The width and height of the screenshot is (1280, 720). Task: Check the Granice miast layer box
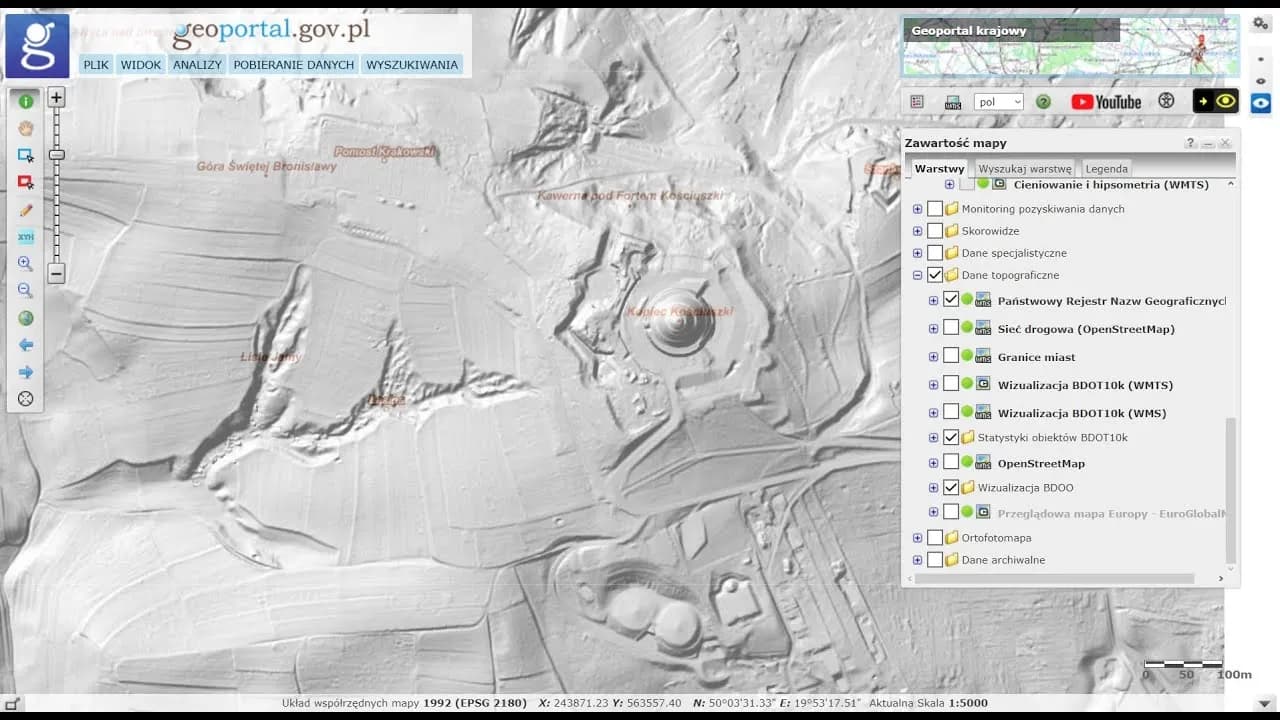coord(951,357)
